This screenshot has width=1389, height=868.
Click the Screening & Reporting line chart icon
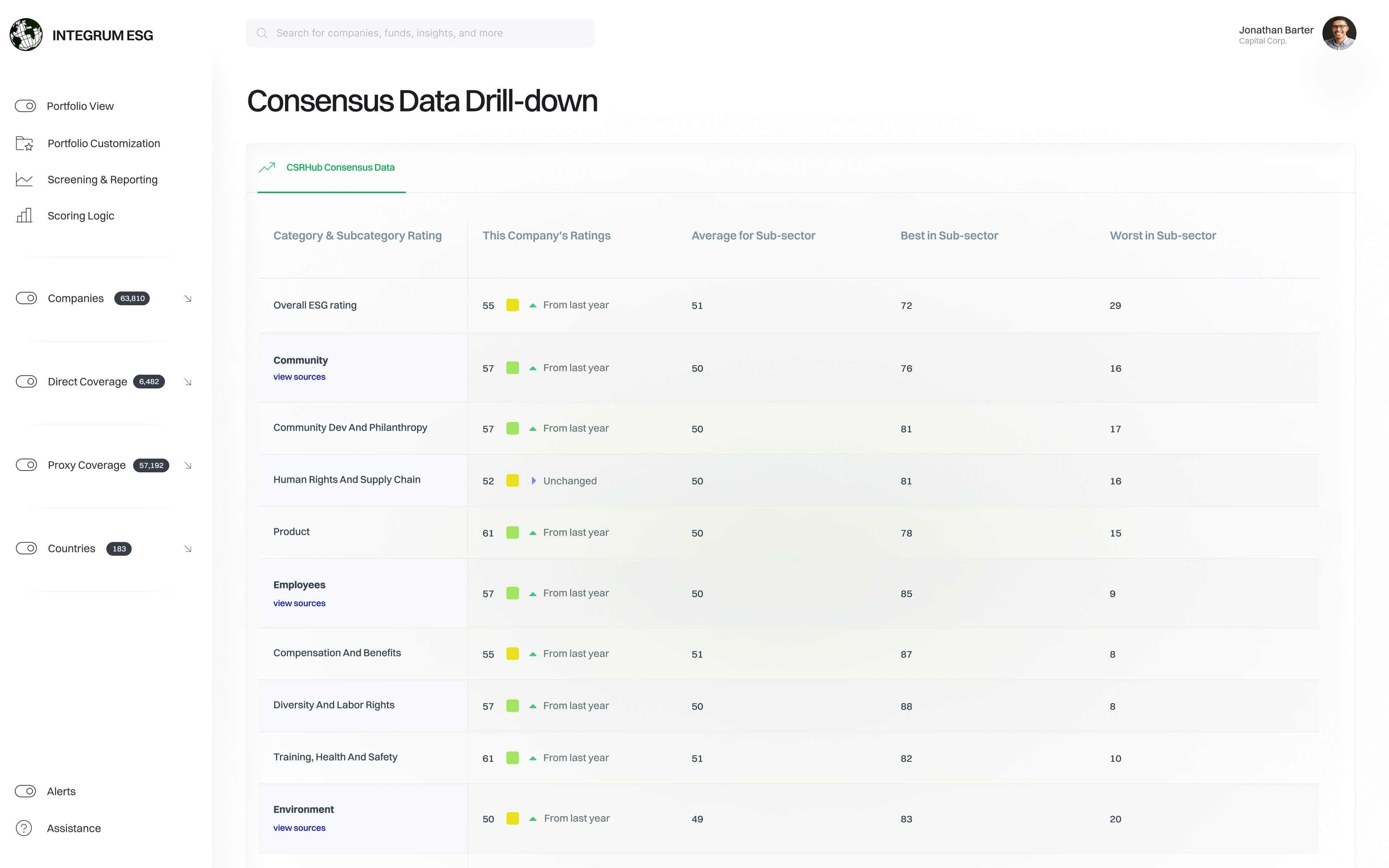point(24,180)
